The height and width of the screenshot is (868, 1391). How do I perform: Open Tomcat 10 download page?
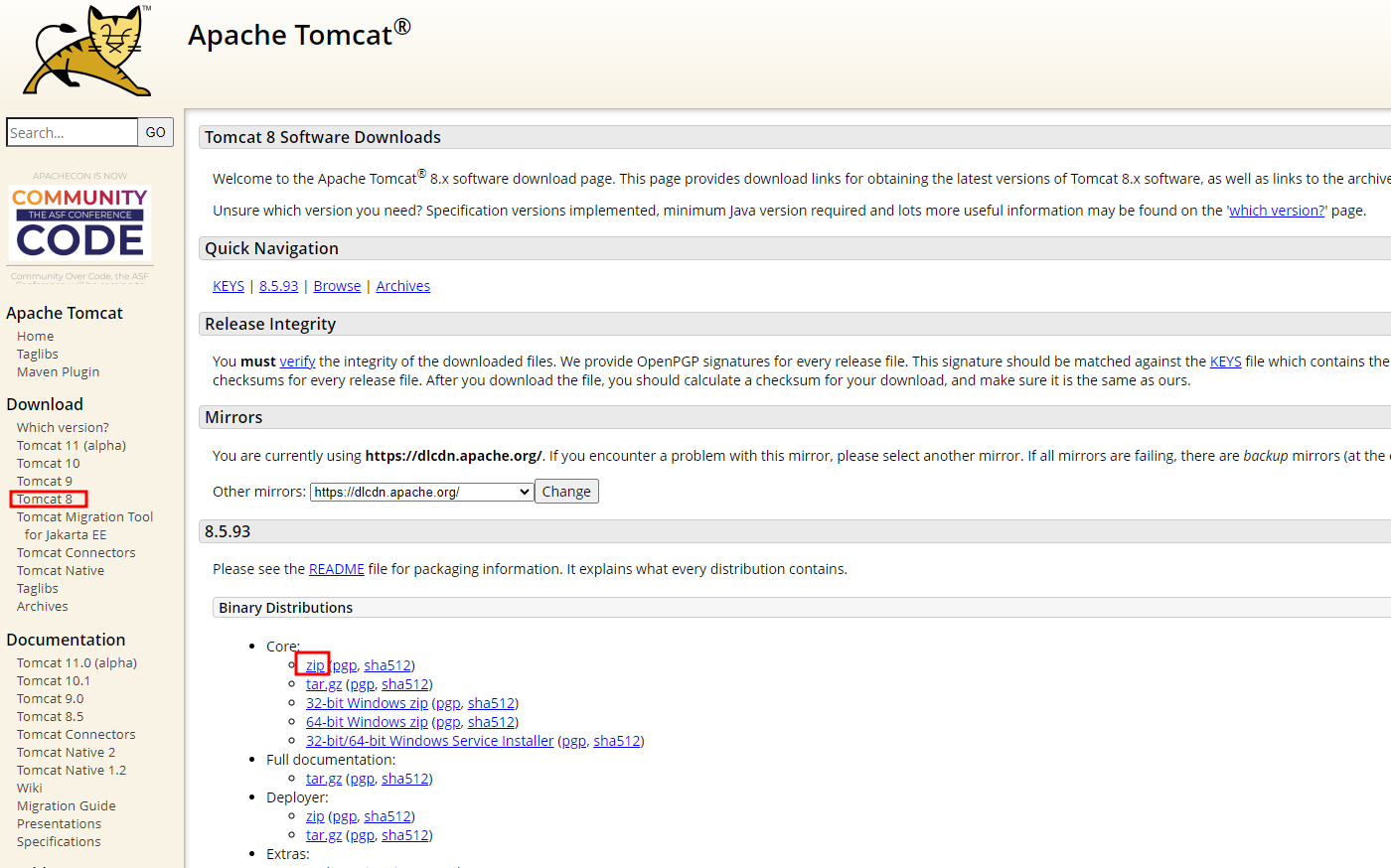coord(48,464)
